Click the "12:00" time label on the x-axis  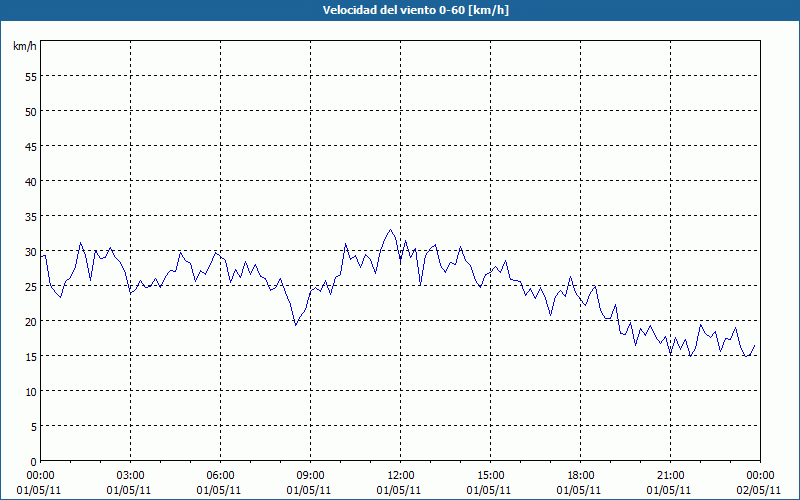401,476
